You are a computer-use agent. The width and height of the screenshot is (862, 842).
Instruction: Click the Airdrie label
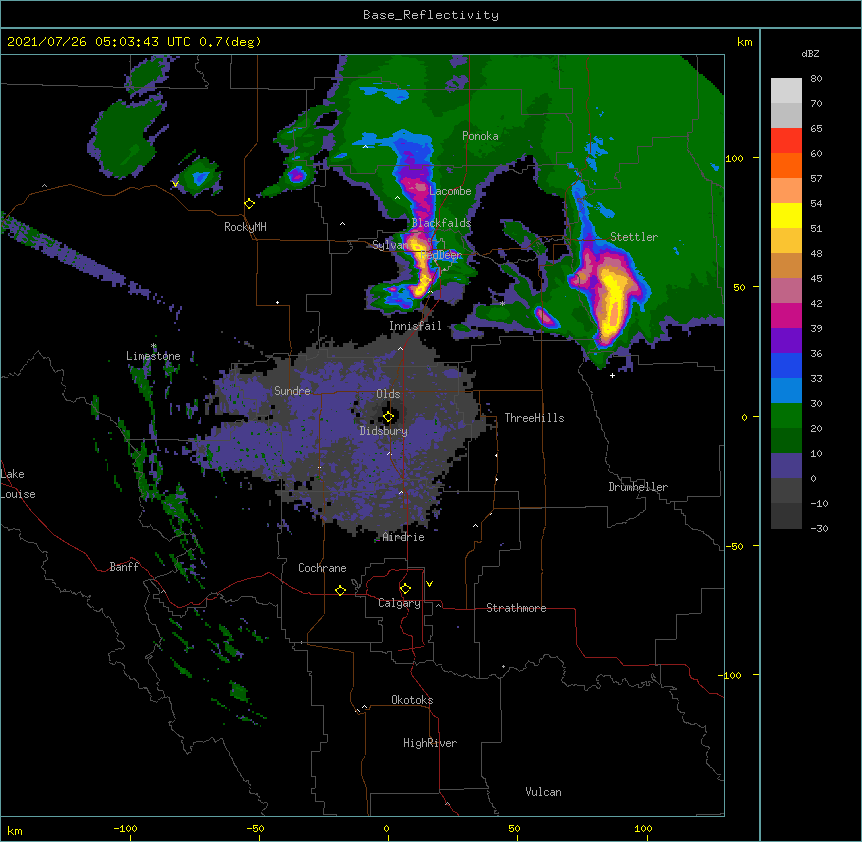tap(404, 537)
